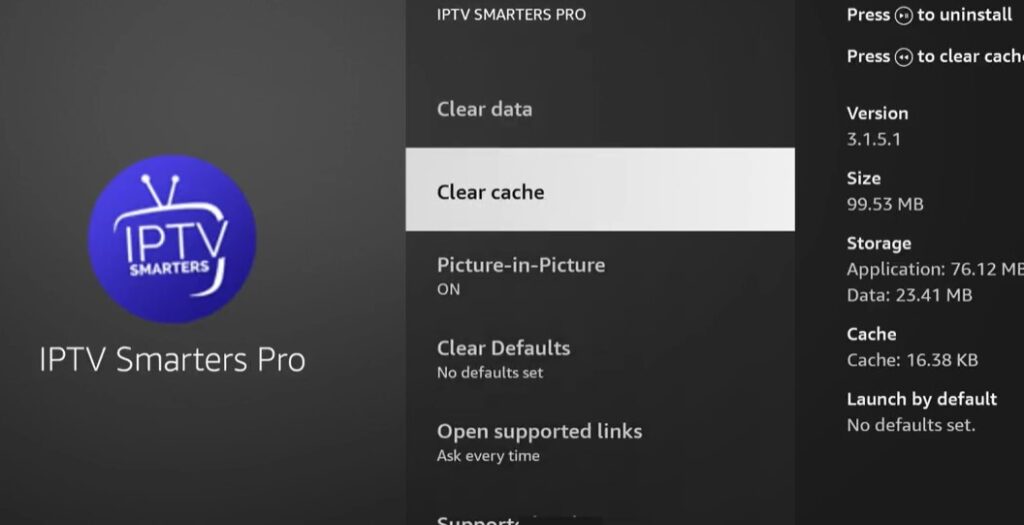Click the play/pause icon in uninstall hint

[904, 16]
